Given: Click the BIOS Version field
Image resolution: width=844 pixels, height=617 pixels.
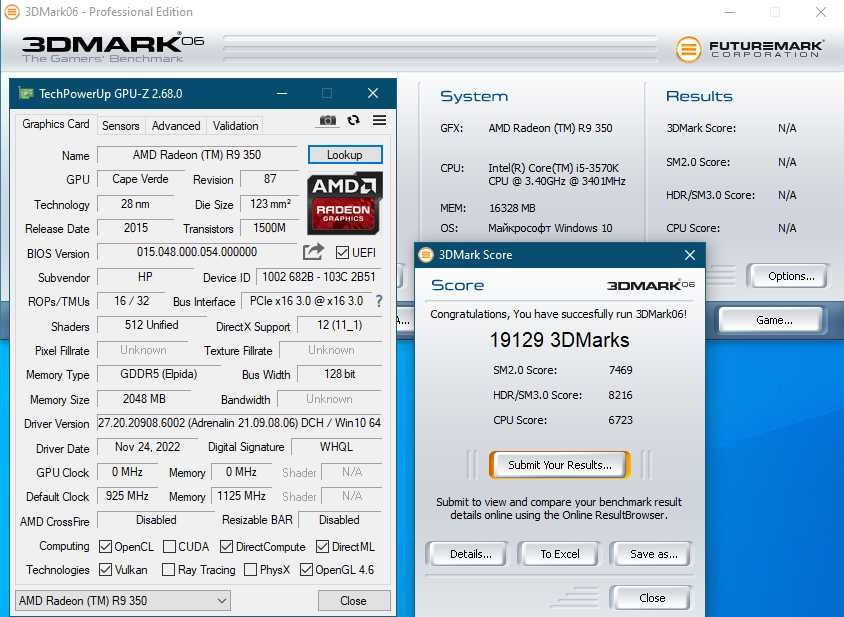Looking at the screenshot, I should 197,252.
